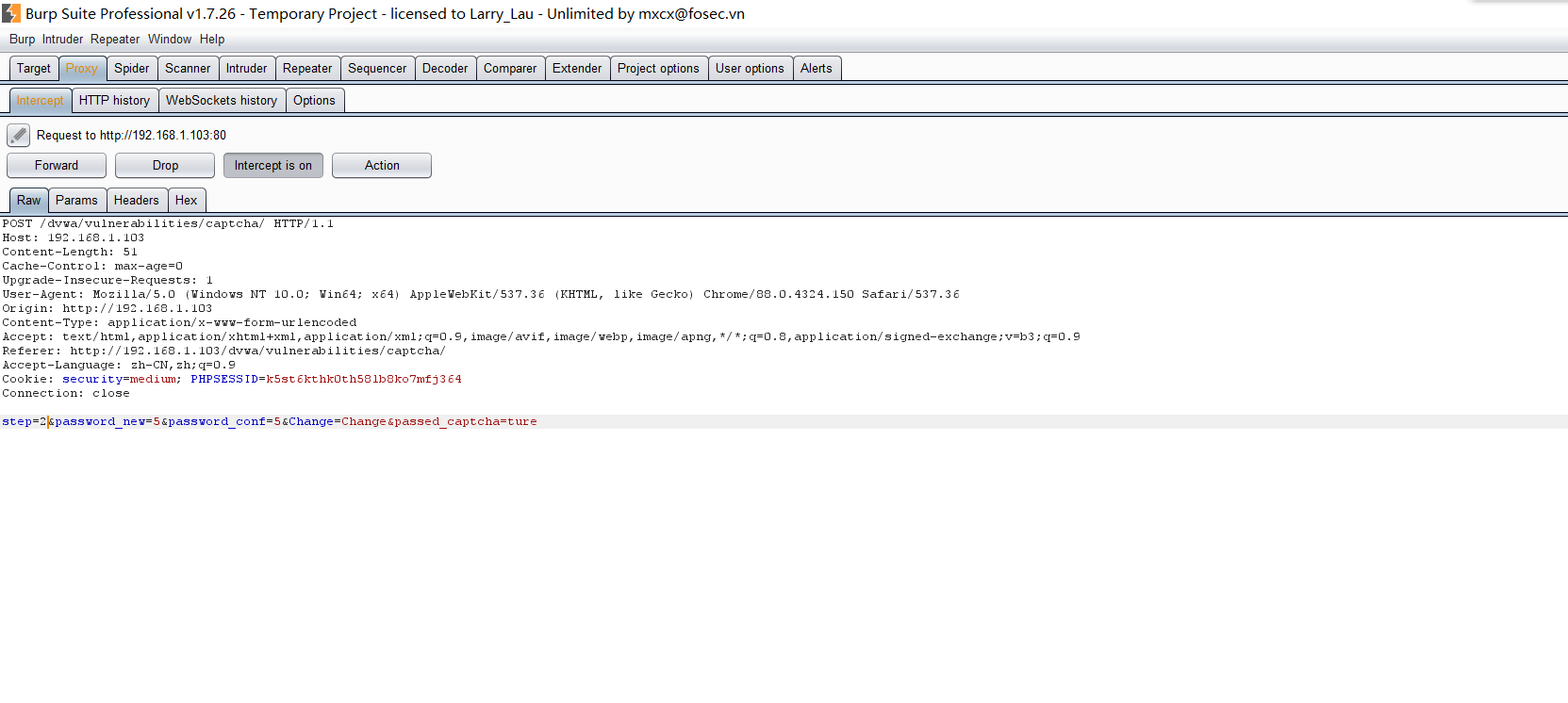This screenshot has width=1568, height=703.
Task: Select the Scanner tool tab
Action: [x=188, y=69]
